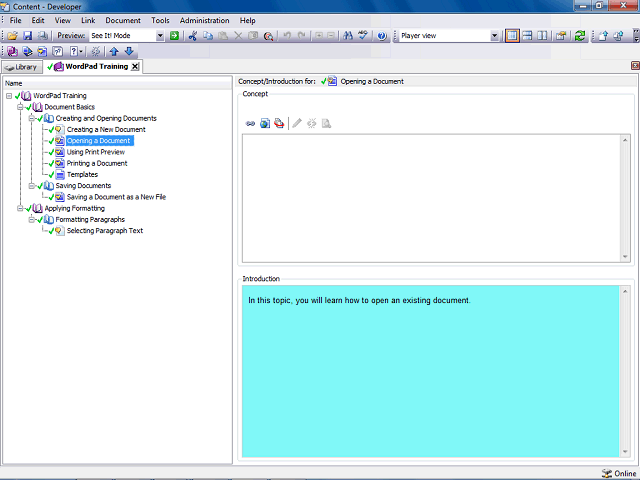Click the Concept pane scrollbar down arrow

click(625, 257)
